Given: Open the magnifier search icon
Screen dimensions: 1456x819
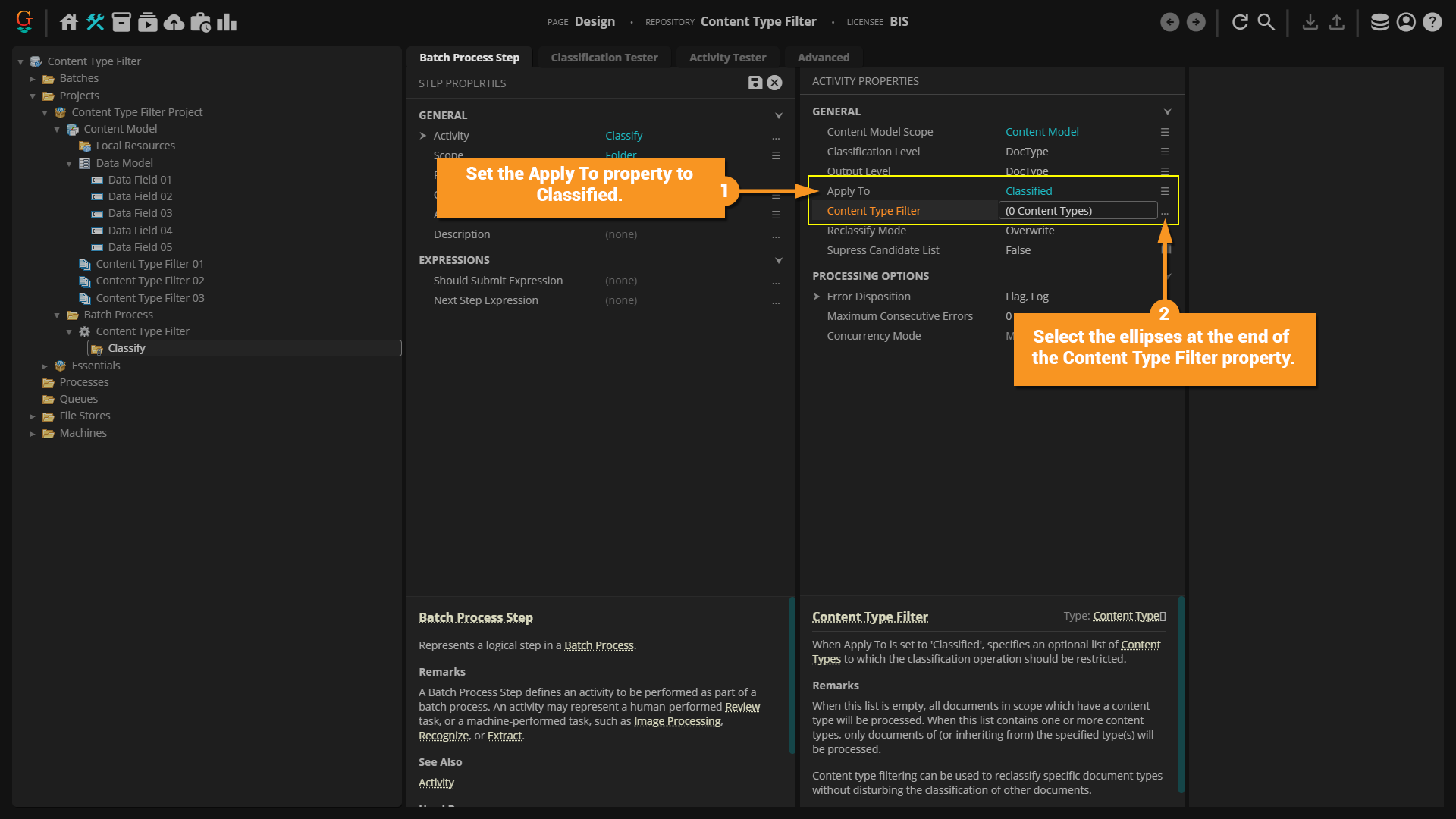Looking at the screenshot, I should tap(1266, 22).
